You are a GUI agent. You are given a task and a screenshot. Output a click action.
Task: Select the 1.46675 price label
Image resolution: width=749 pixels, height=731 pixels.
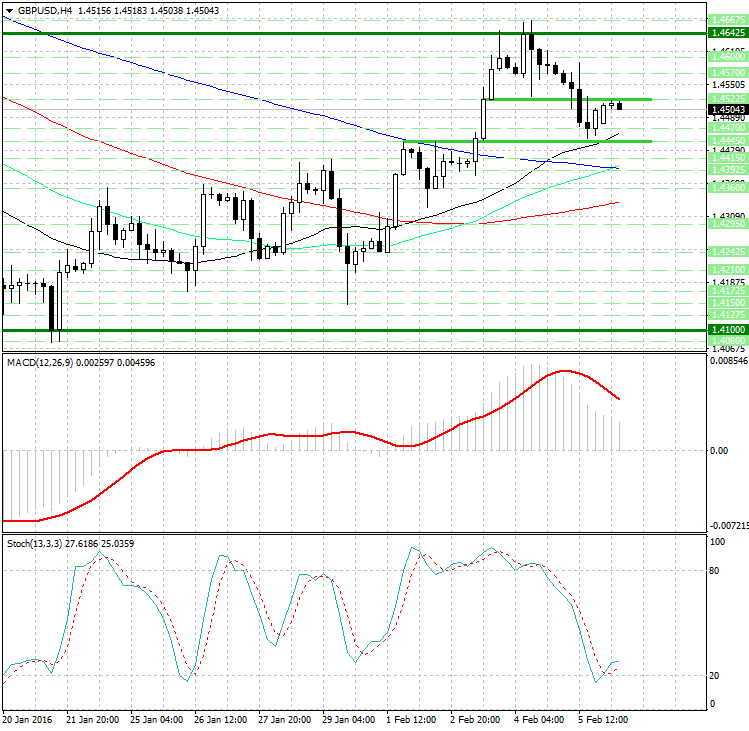coord(728,20)
